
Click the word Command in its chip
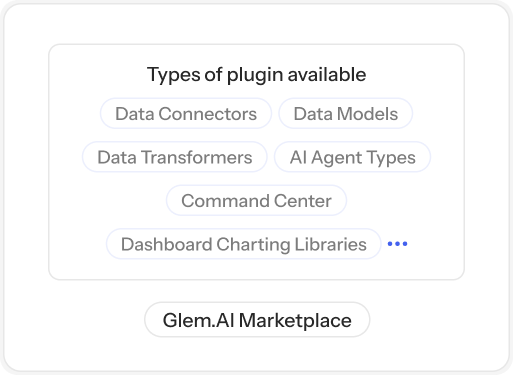click(225, 201)
